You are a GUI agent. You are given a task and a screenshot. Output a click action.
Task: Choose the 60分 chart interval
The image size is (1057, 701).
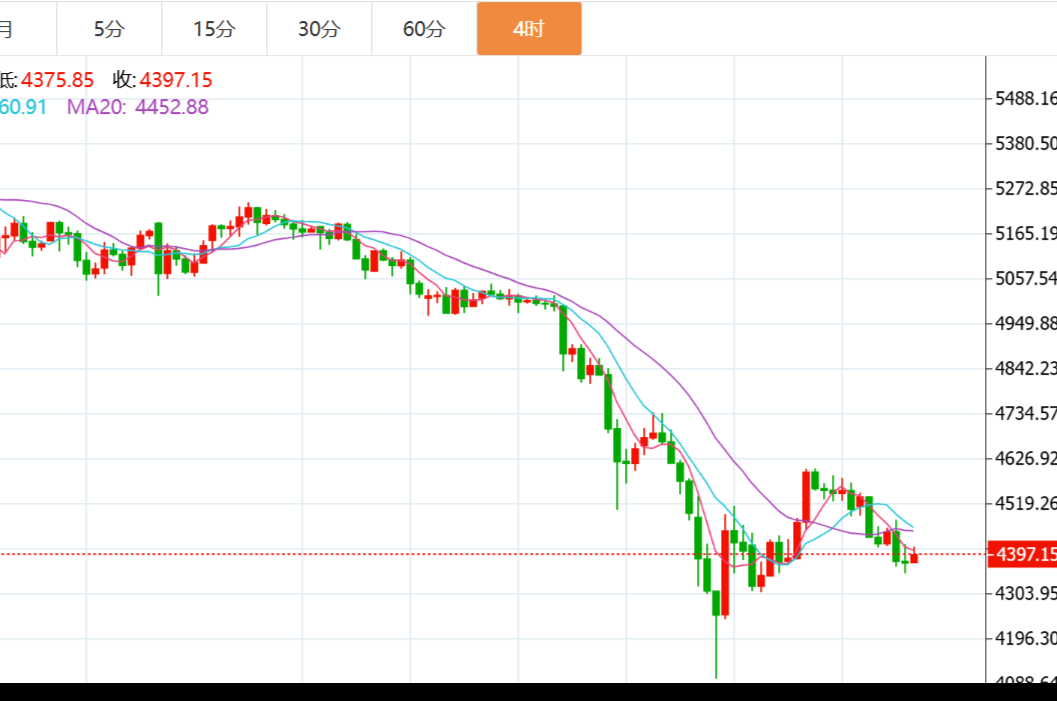(424, 29)
